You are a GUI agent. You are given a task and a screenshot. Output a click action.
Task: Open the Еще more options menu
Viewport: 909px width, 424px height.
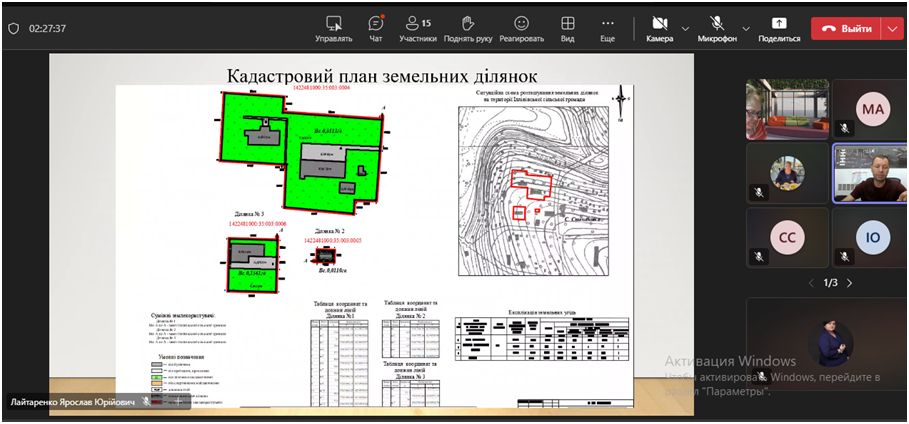[x=607, y=28]
